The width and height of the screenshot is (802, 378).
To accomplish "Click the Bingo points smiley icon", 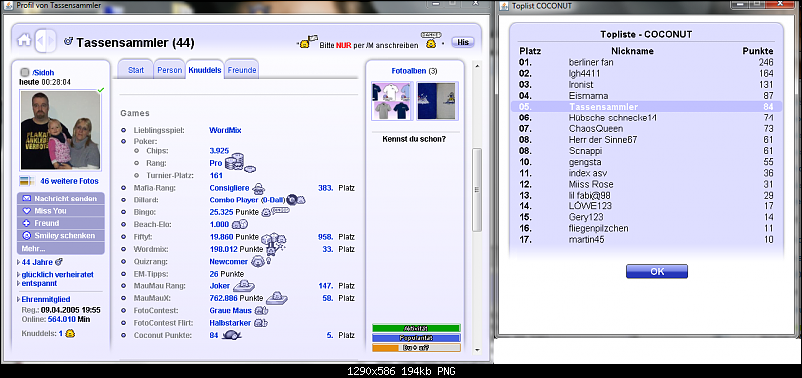I will (x=275, y=211).
